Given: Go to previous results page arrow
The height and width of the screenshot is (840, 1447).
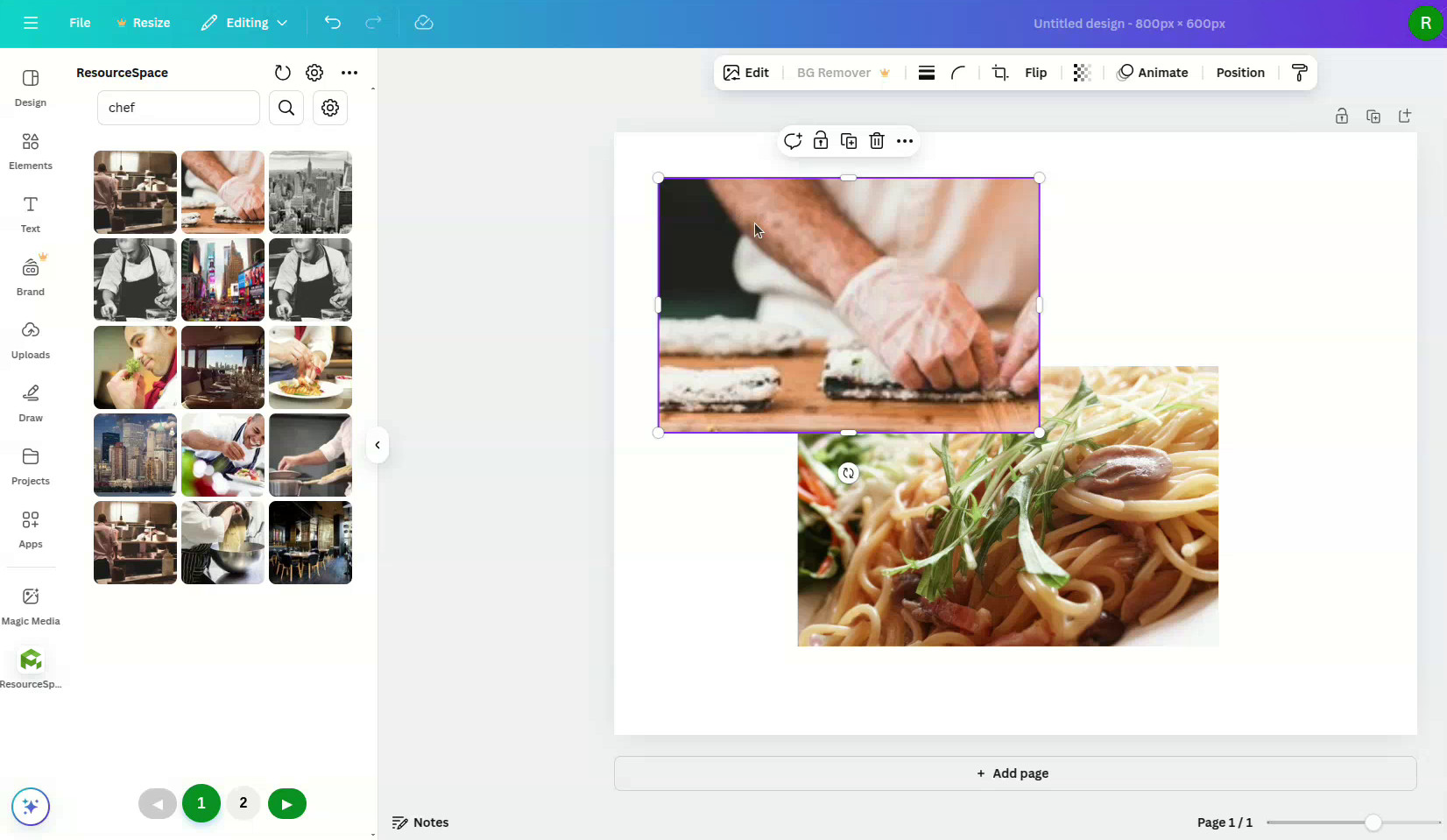Looking at the screenshot, I should point(158,804).
